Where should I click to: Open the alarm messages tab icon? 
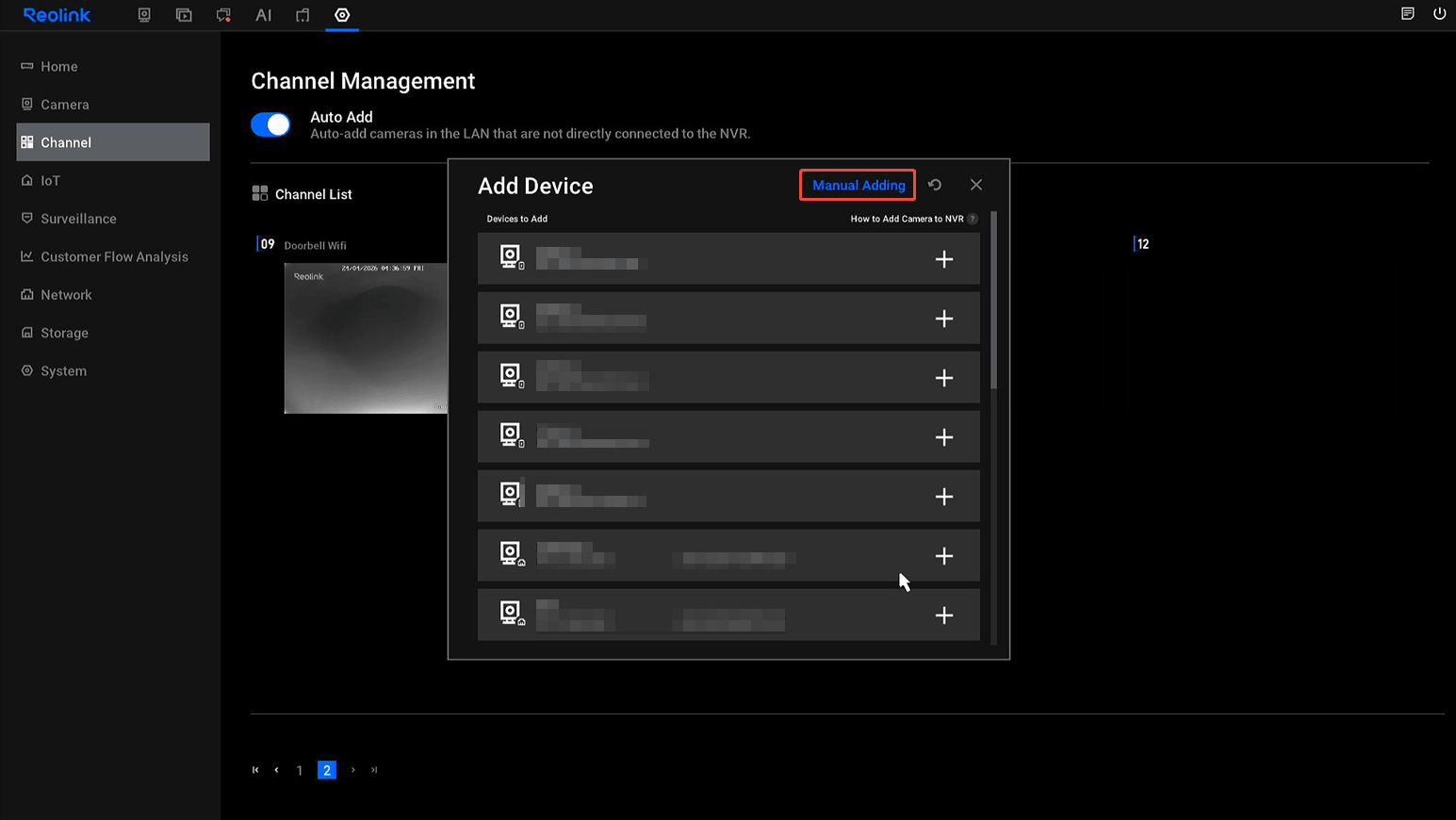point(223,15)
